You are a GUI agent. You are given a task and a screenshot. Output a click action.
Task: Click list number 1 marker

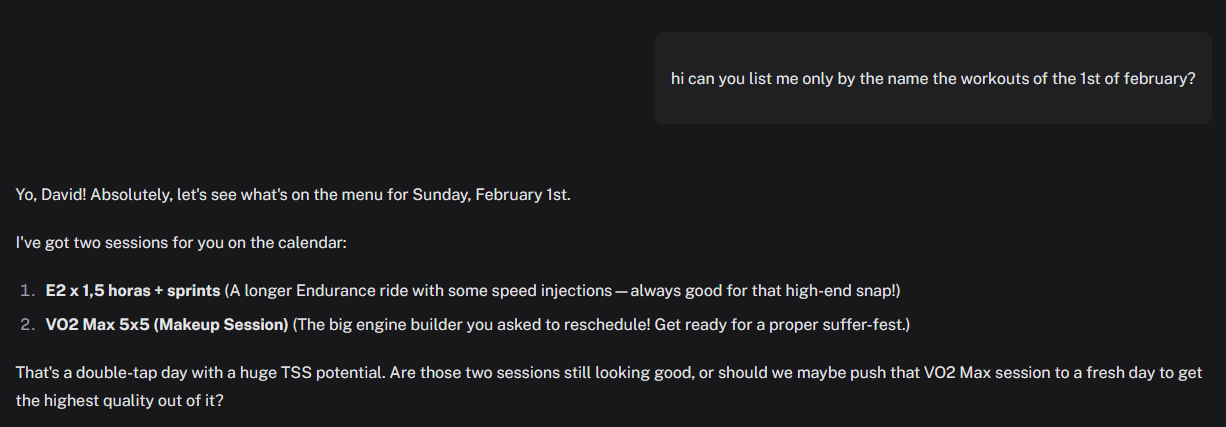[x=27, y=291]
